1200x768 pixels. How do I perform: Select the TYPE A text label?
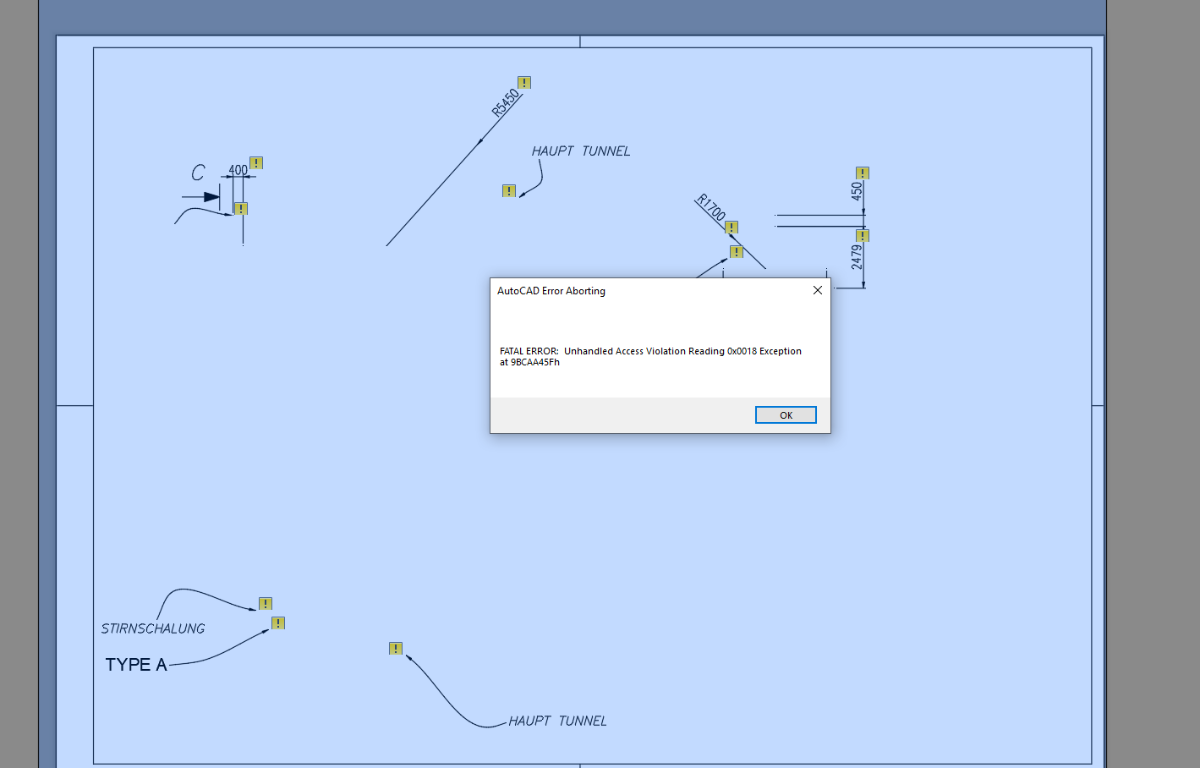pos(136,664)
